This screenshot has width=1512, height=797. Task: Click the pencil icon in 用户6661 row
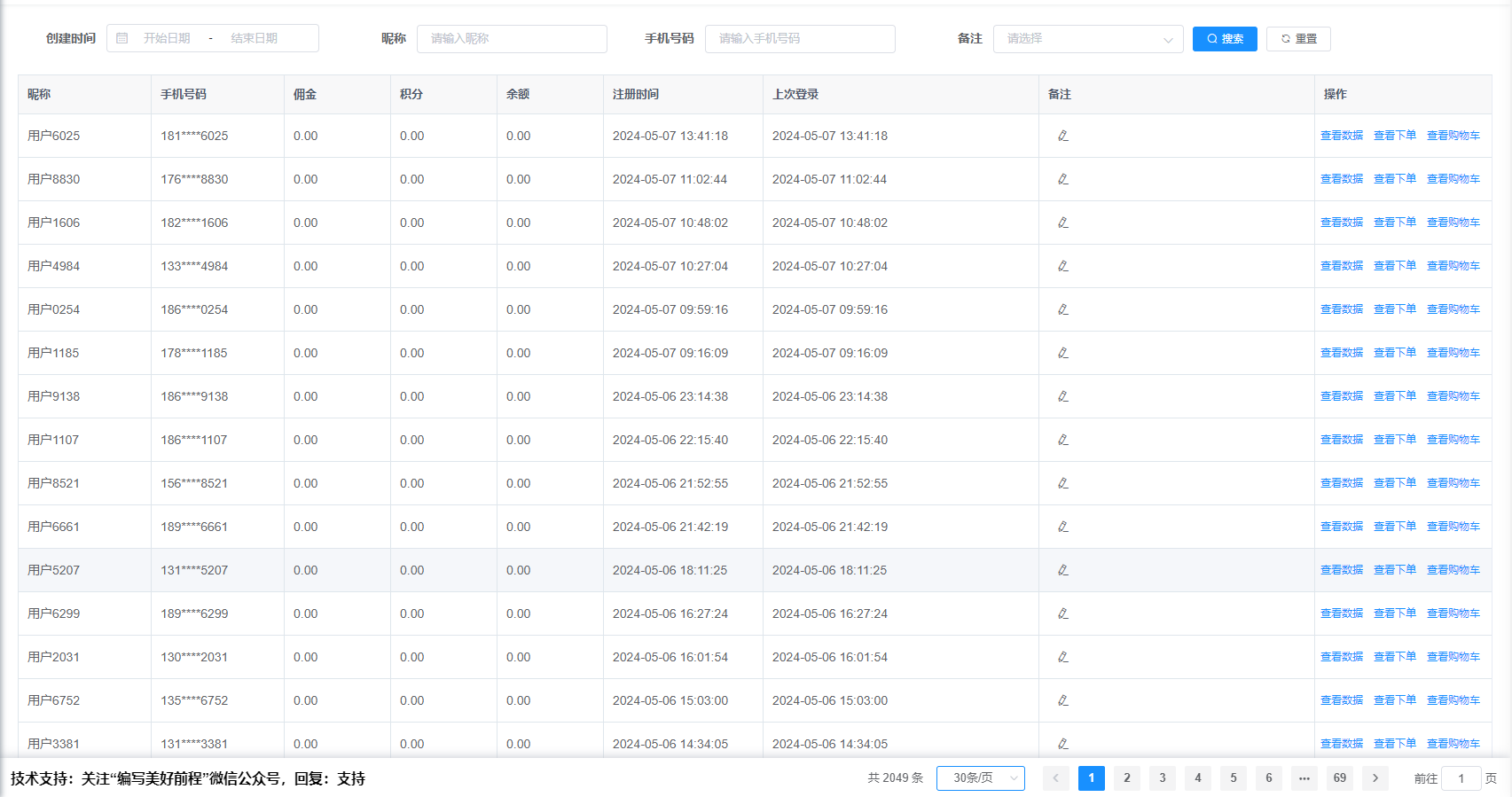point(1062,527)
